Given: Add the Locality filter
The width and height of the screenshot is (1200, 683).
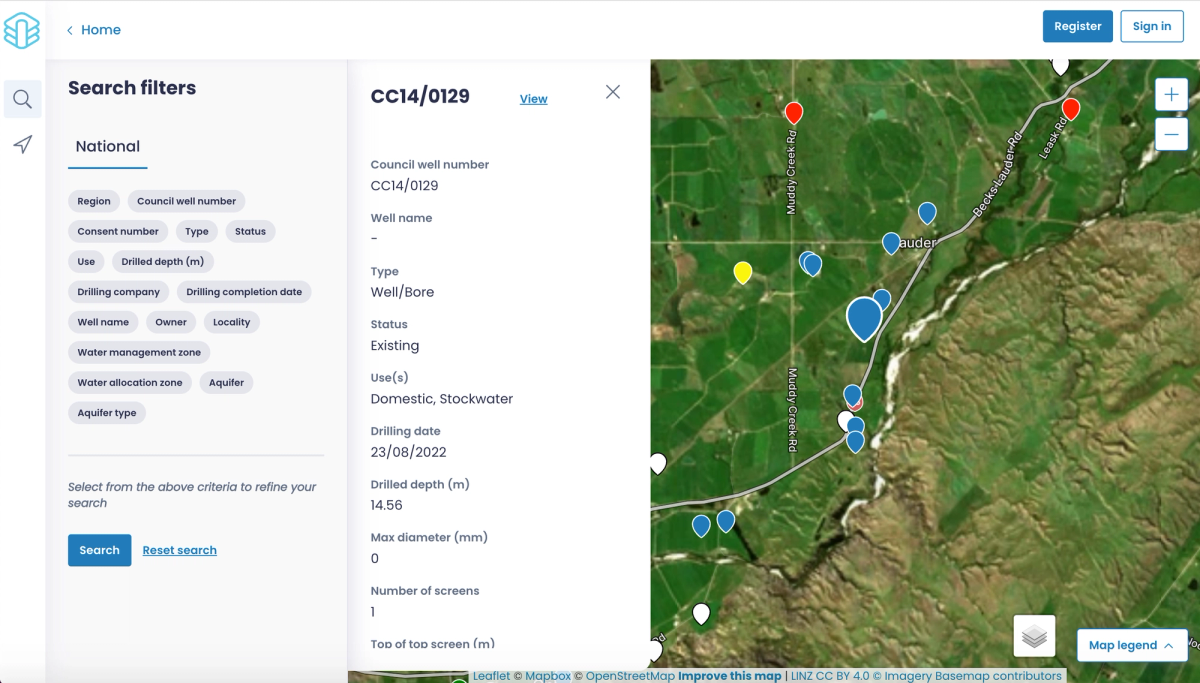Looking at the screenshot, I should 231,322.
